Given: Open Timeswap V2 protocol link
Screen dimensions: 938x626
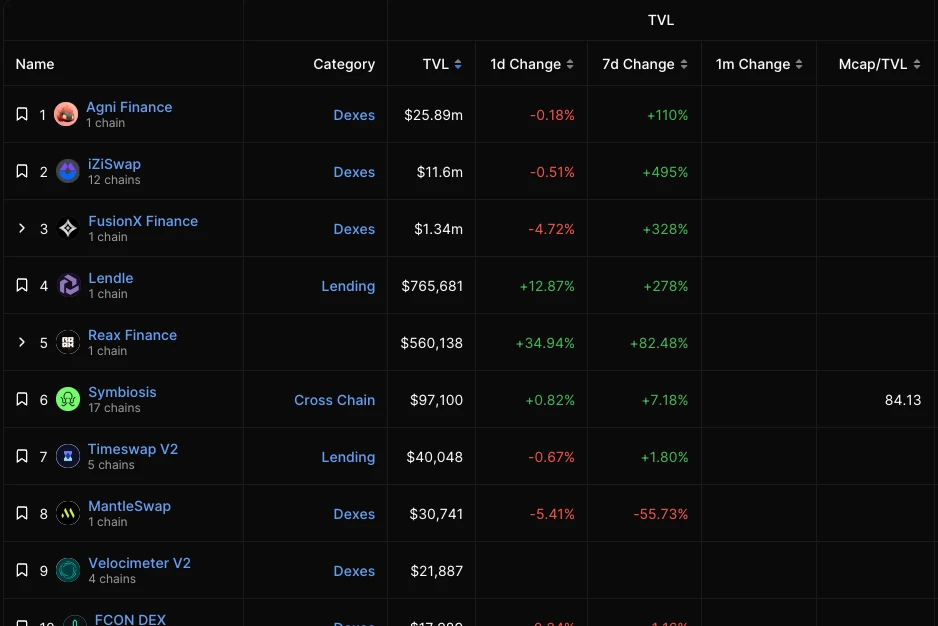Looking at the screenshot, I should coord(133,449).
